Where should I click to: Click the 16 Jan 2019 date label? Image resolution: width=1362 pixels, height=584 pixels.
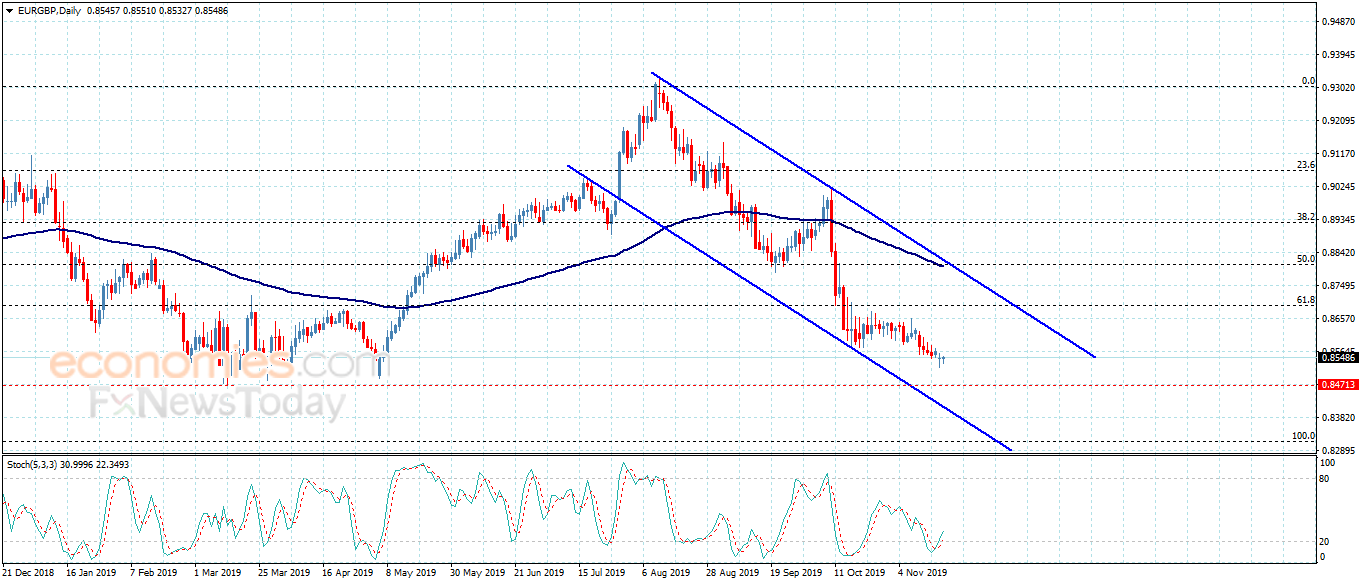click(89, 574)
